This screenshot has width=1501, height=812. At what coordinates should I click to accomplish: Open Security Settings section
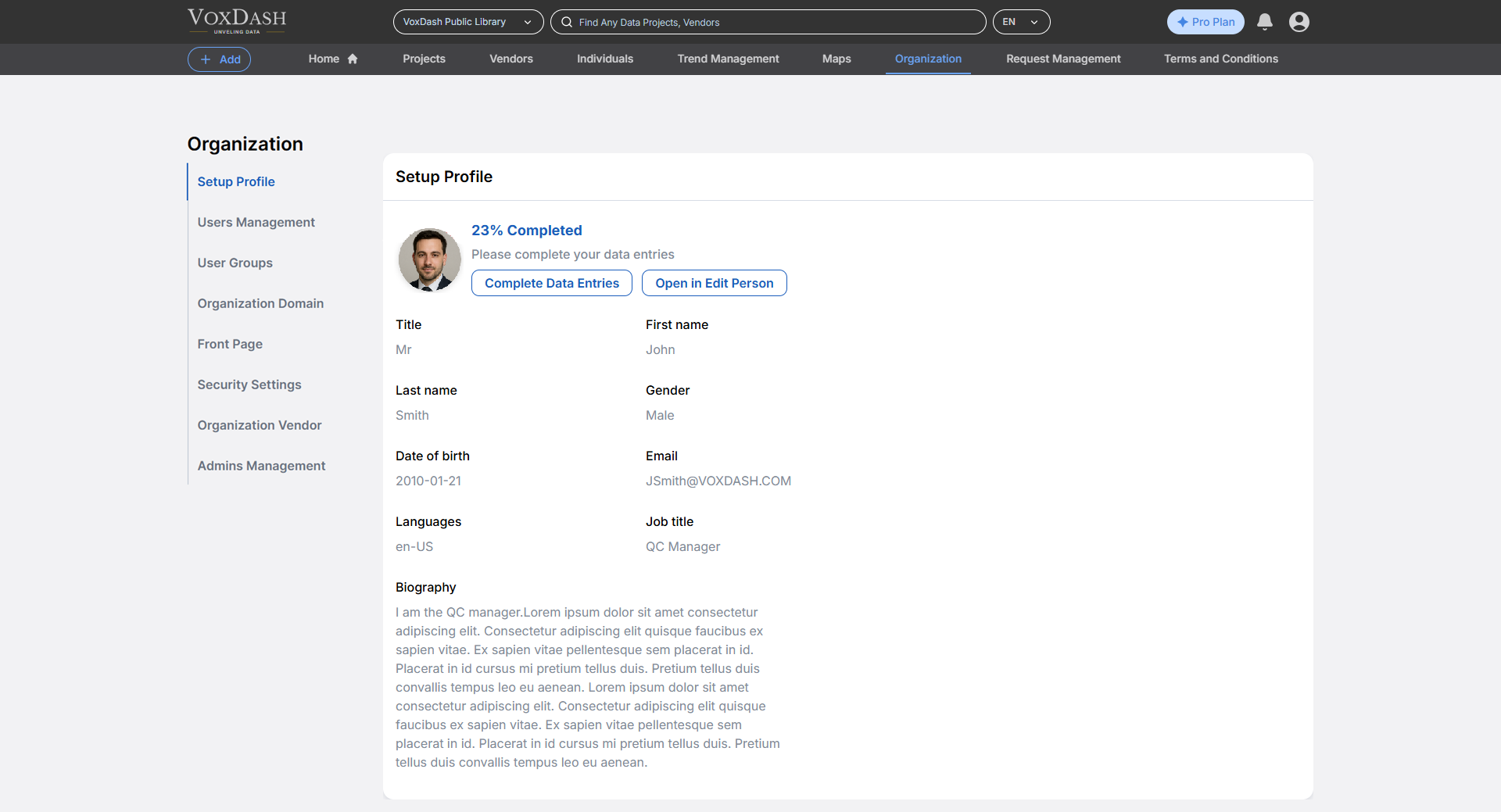tap(249, 385)
